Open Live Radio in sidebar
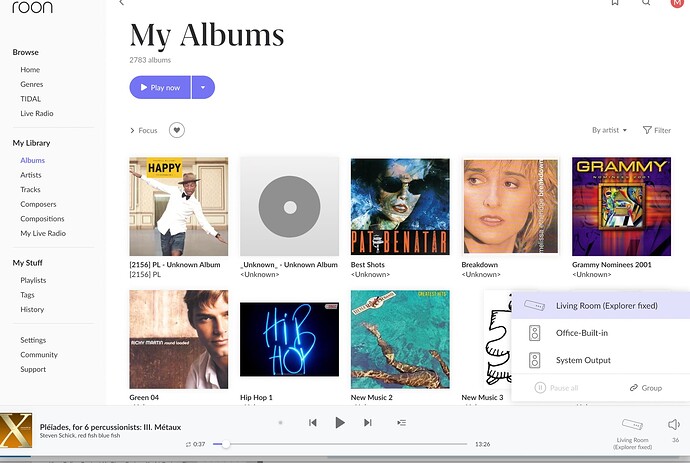 tap(37, 113)
